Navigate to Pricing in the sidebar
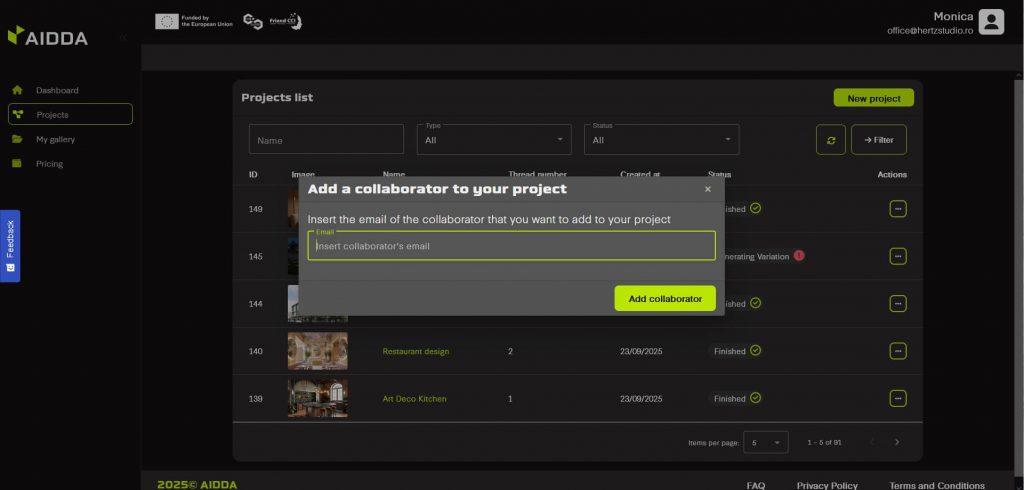 49,163
